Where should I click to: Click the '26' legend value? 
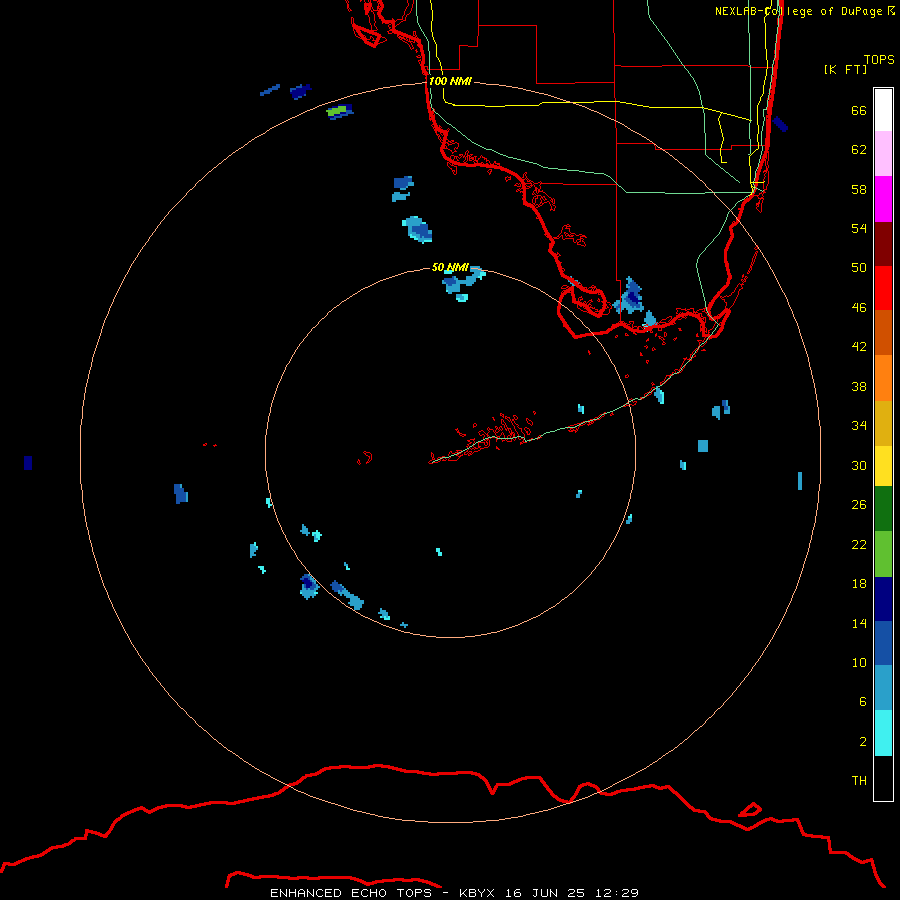(859, 505)
